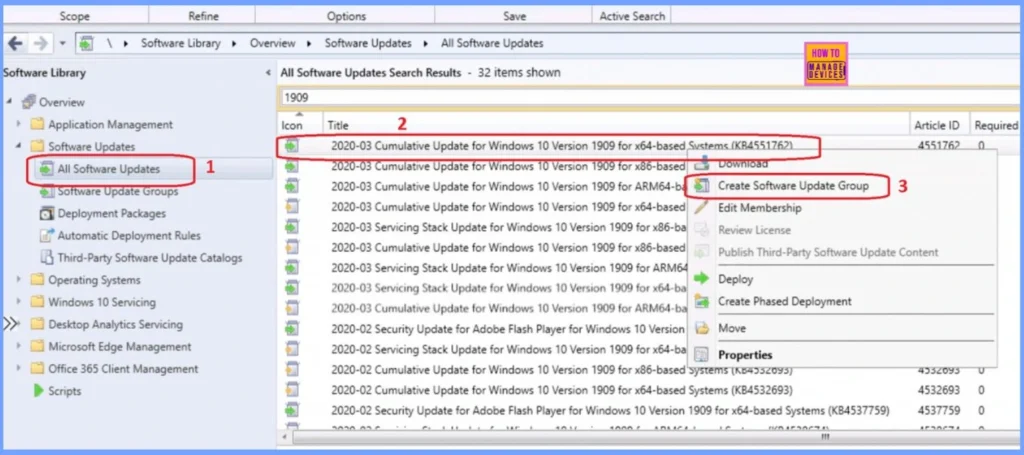
Task: Open the Active Search ribbon group
Action: (x=632, y=16)
